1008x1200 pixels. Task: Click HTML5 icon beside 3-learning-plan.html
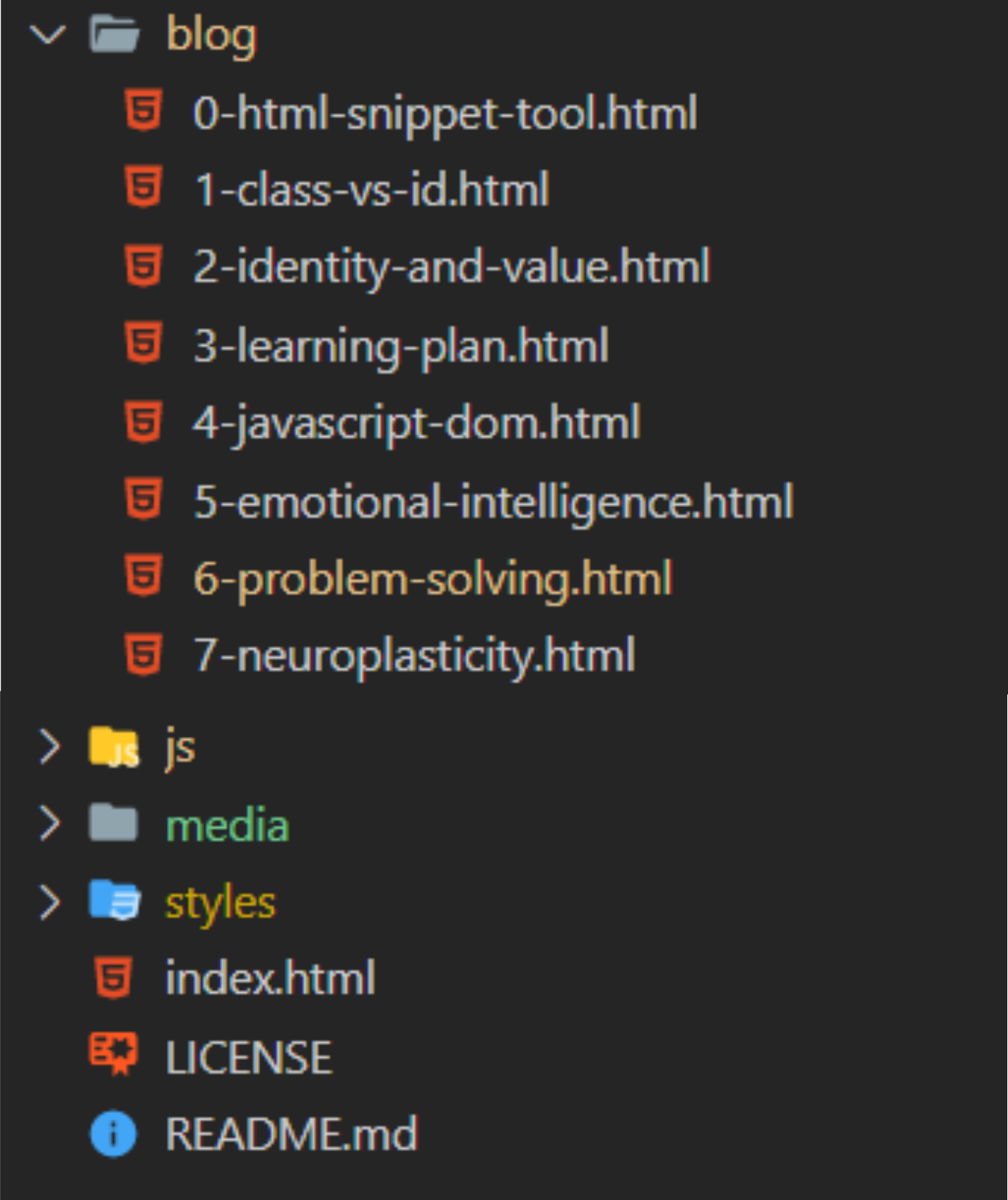click(143, 342)
